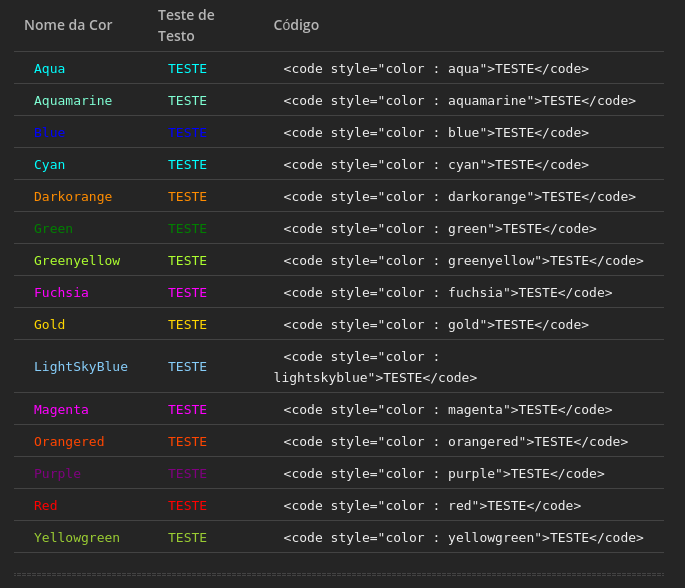The height and width of the screenshot is (588, 685).
Task: Select the lightskyblue code snippet
Action: pyautogui.click(x=375, y=367)
